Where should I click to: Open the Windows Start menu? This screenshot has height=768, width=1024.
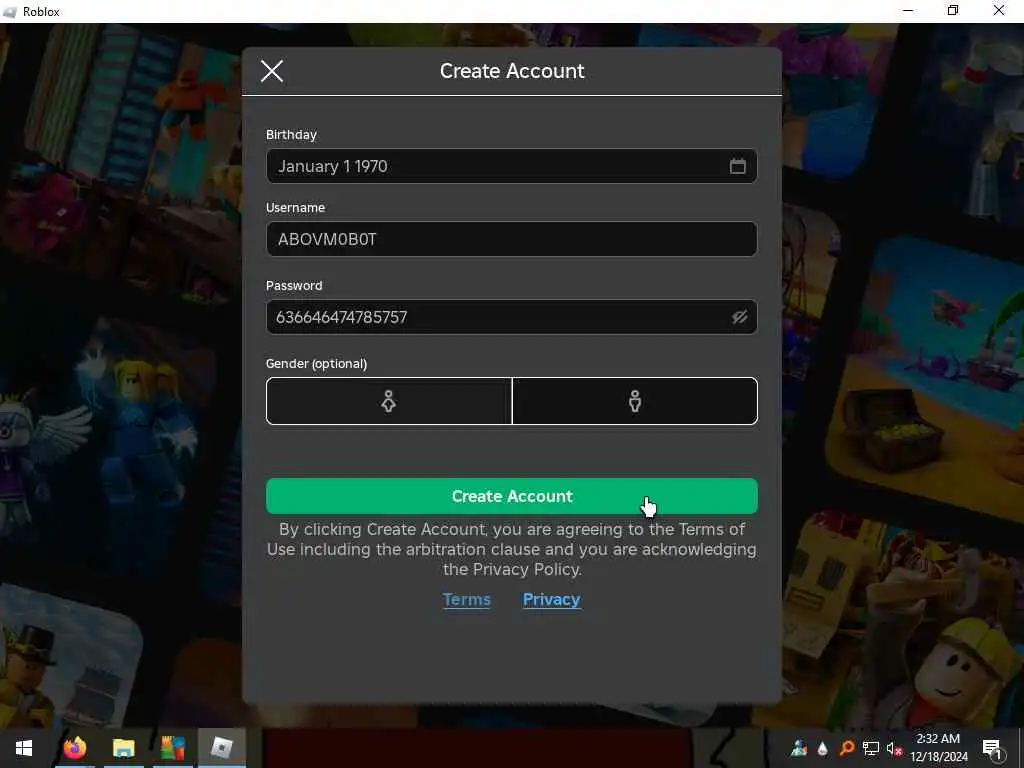pyautogui.click(x=24, y=748)
